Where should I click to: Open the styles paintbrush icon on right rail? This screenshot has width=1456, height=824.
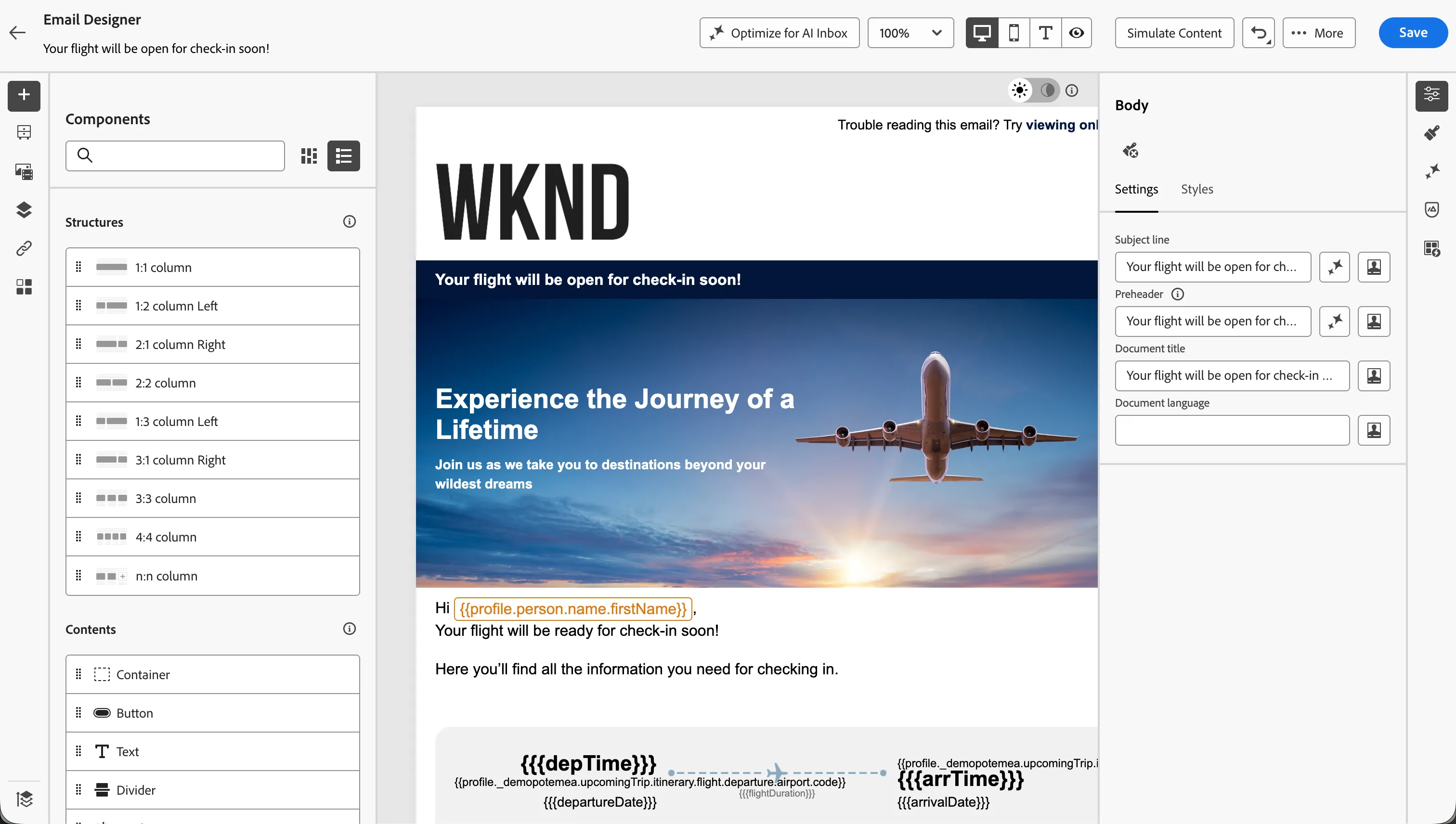1431,133
